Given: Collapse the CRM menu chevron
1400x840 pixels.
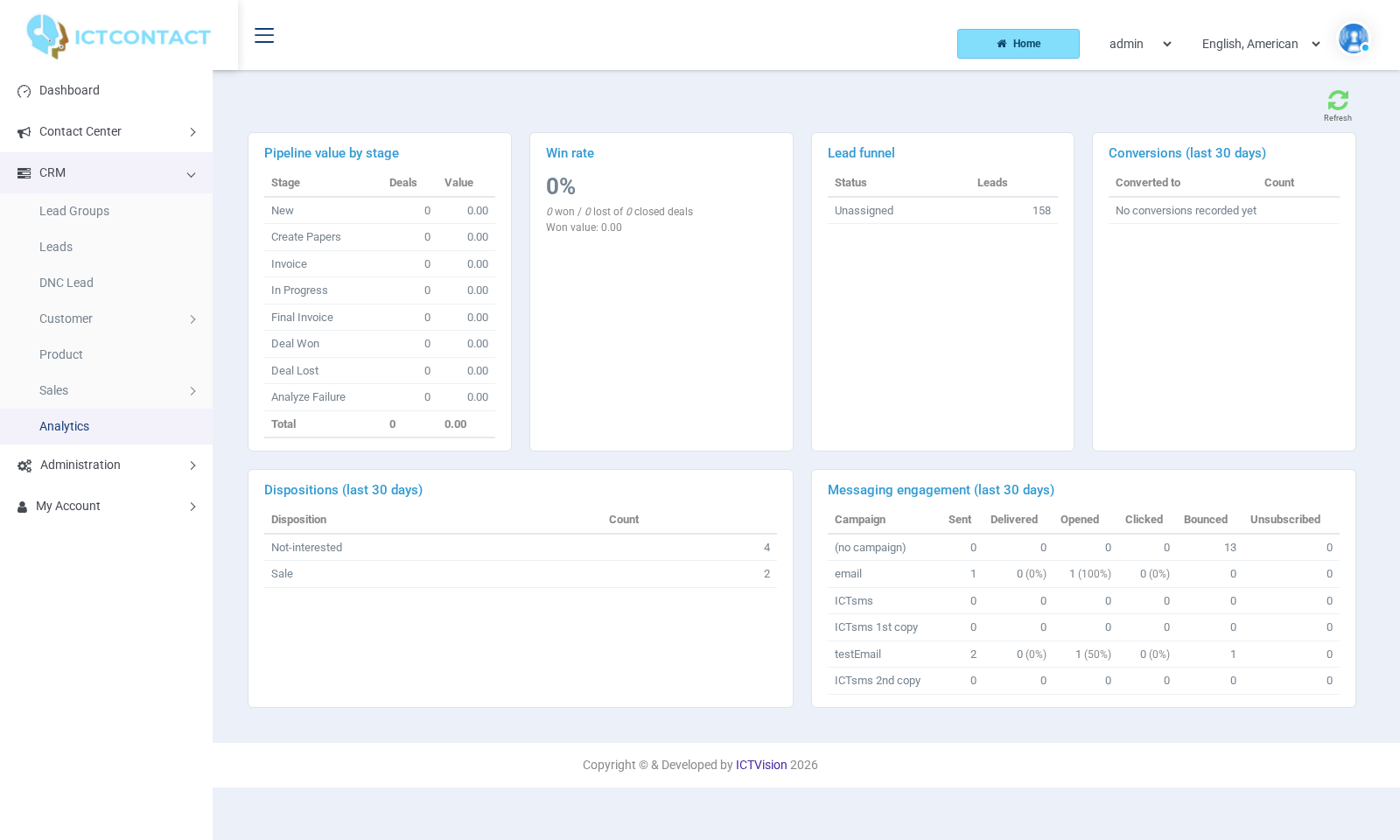Looking at the screenshot, I should pos(191,174).
